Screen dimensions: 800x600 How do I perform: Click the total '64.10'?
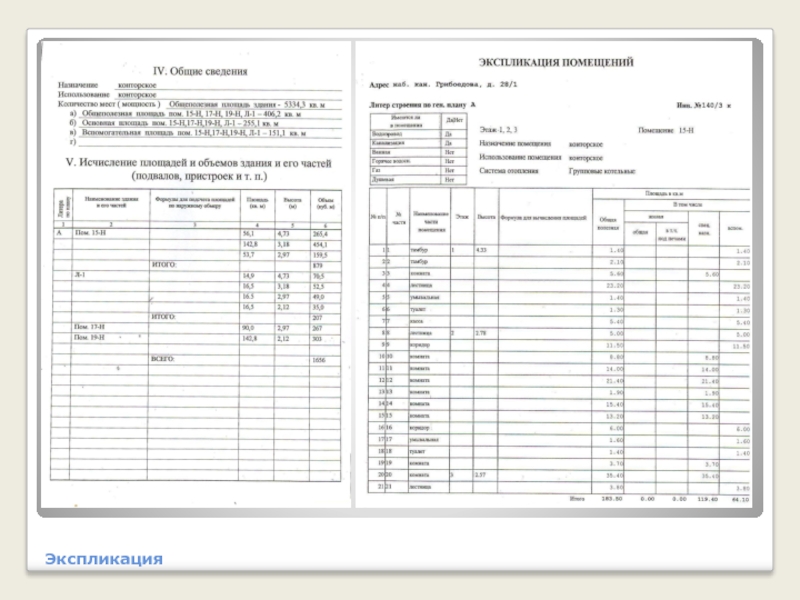(x=741, y=499)
